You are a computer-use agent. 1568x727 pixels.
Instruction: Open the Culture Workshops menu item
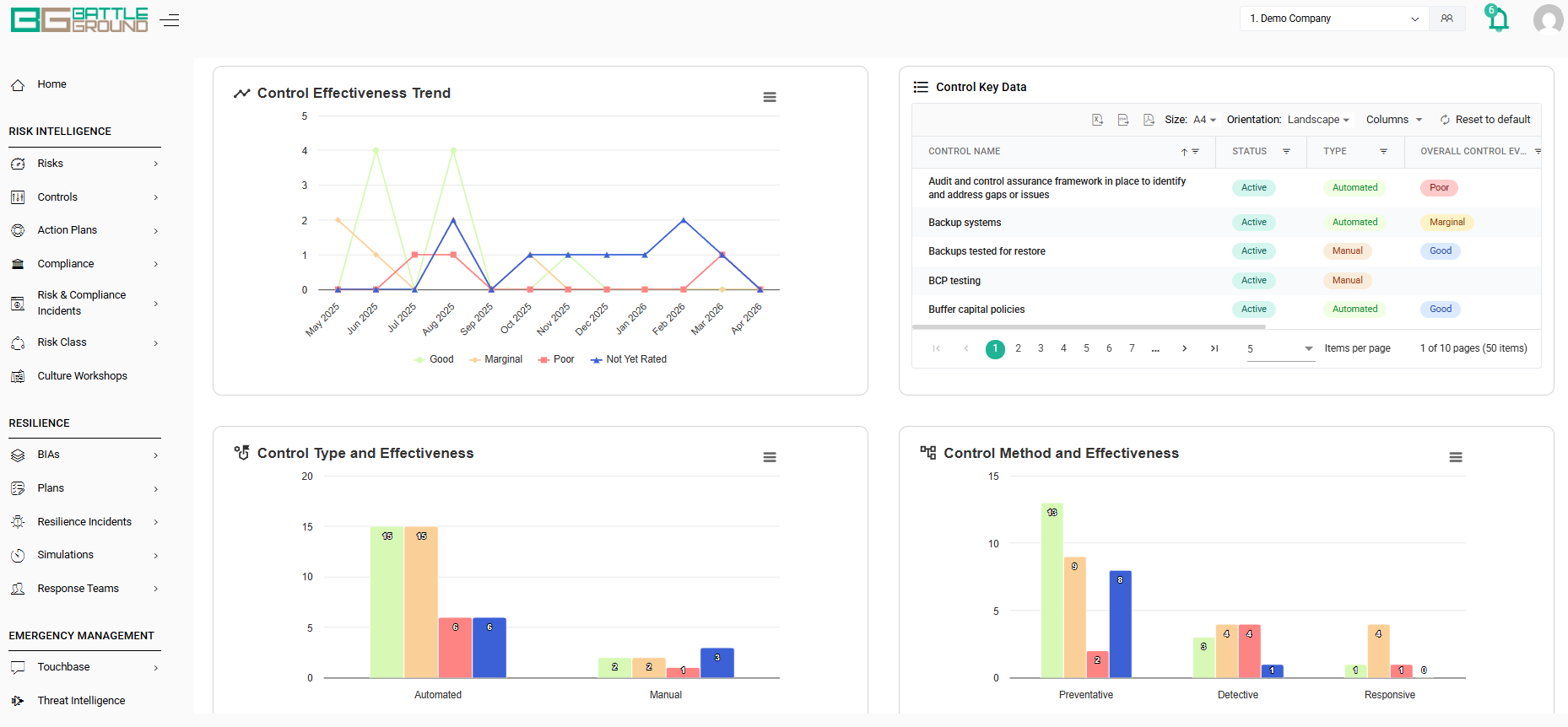click(82, 376)
